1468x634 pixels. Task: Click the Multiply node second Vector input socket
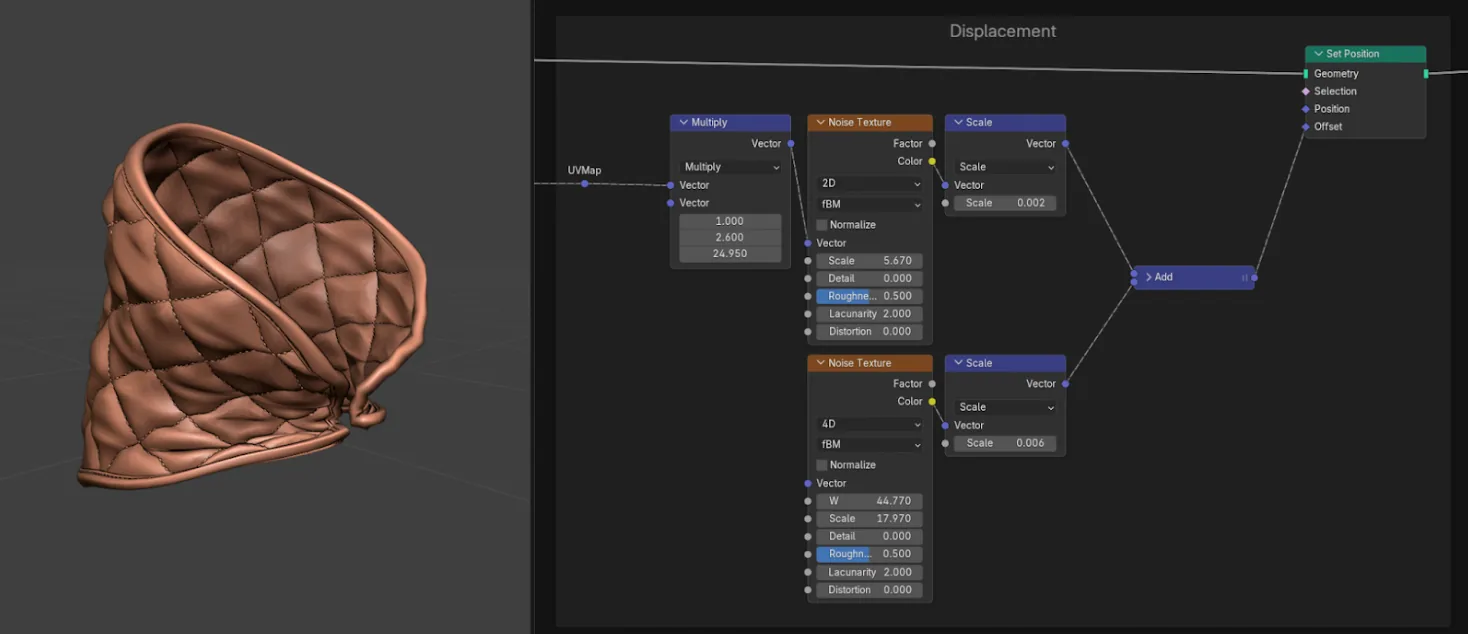(671, 203)
